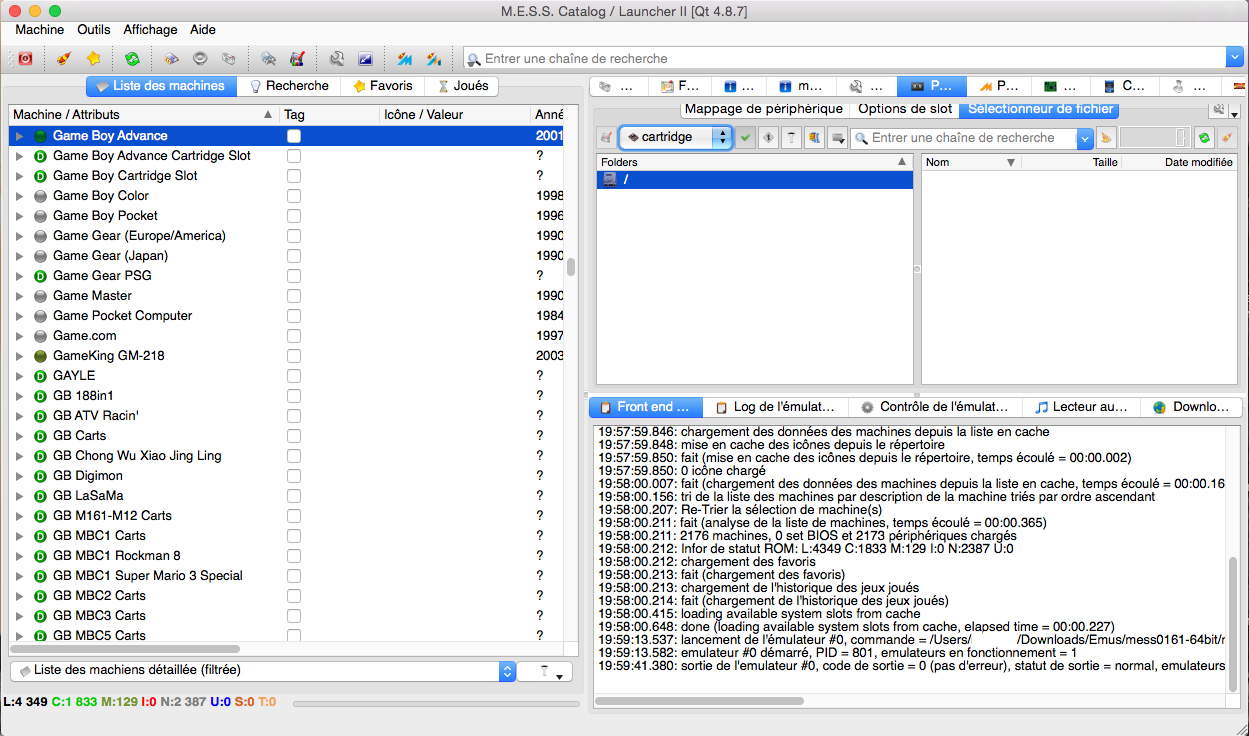
Task: Click the machine list vertical scrollbar handle
Action: tap(571, 267)
